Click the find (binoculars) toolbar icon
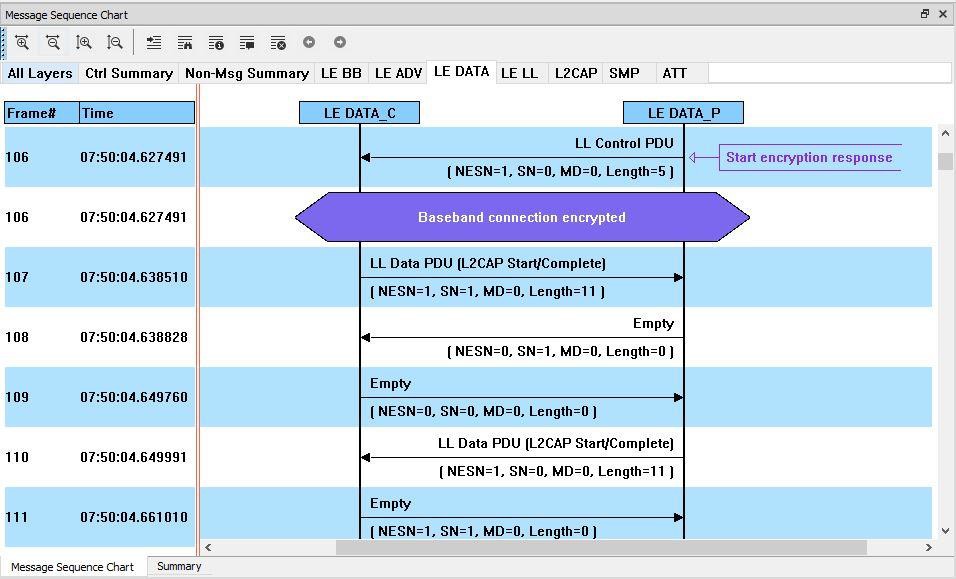The image size is (956, 579). (185, 42)
